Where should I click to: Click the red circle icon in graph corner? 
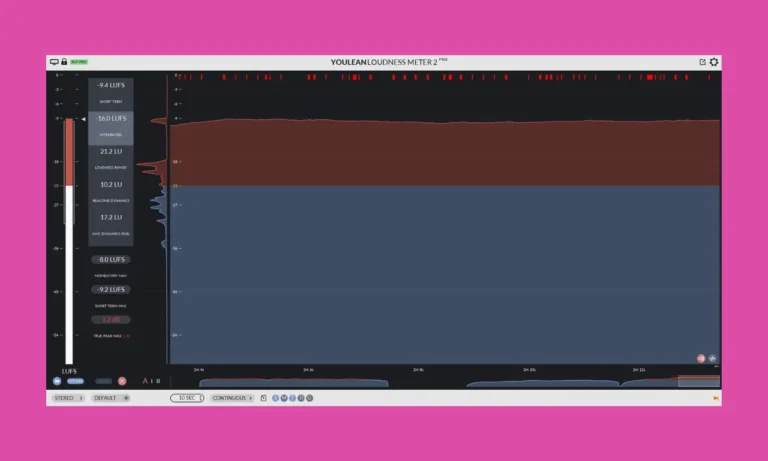point(701,359)
